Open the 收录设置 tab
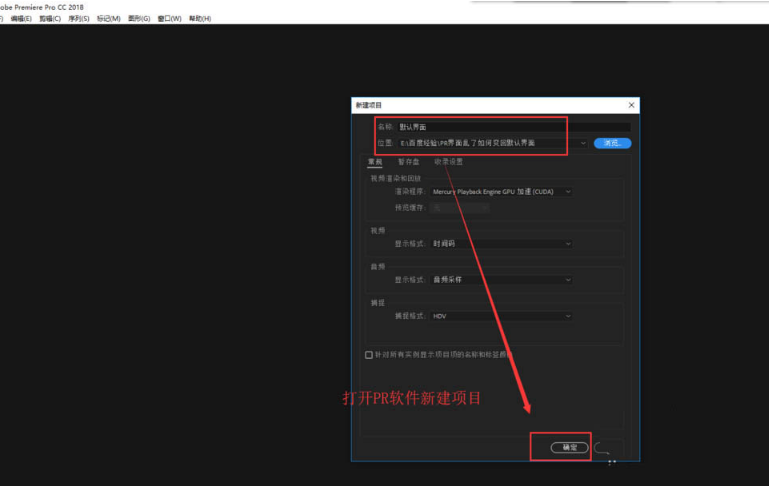Image resolution: width=769 pixels, height=486 pixels. tap(448, 161)
